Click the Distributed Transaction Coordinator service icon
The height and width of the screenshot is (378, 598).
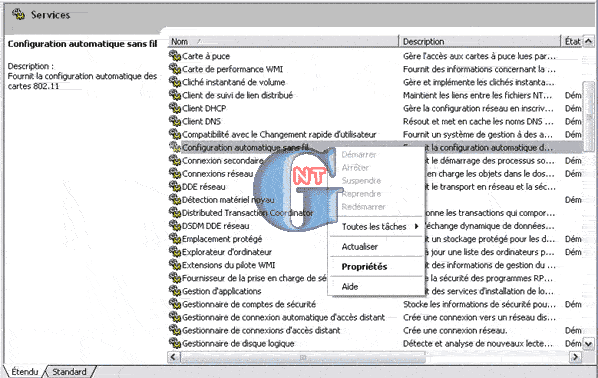tap(175, 212)
